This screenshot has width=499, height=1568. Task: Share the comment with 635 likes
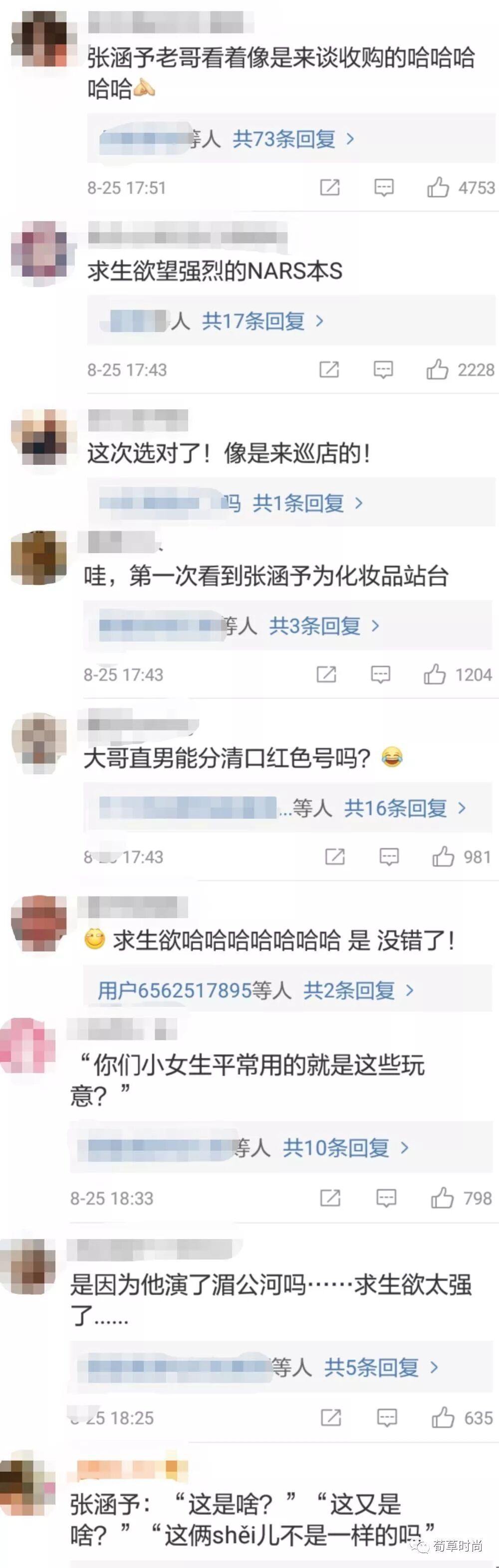(x=330, y=1418)
